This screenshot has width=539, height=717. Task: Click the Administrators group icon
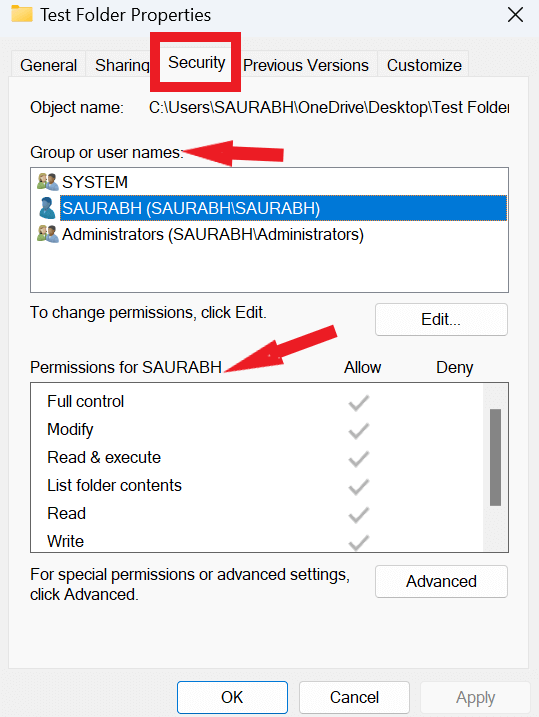[x=48, y=234]
